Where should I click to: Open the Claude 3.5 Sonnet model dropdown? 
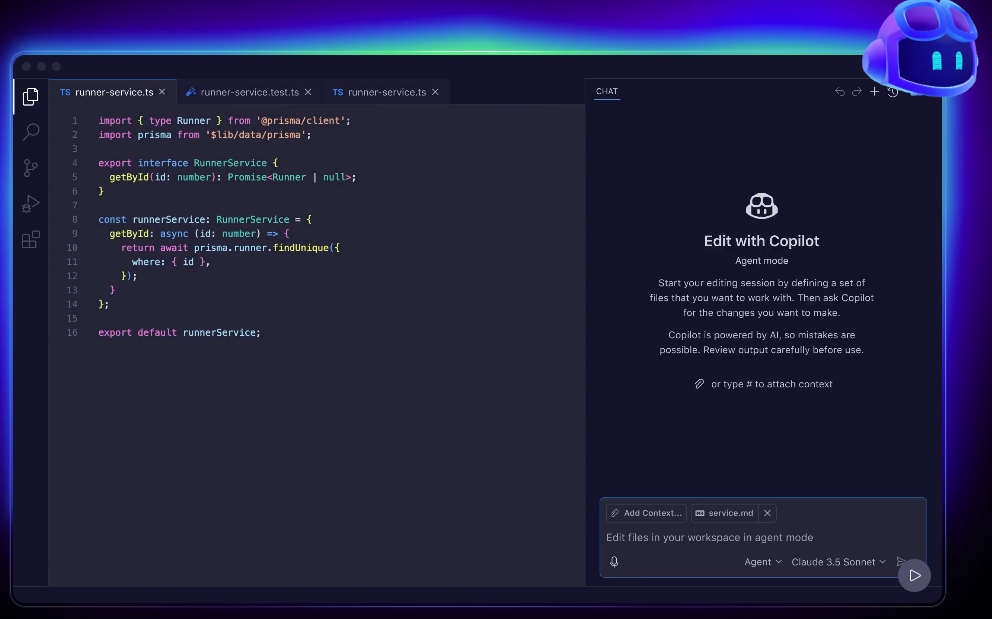pos(838,561)
